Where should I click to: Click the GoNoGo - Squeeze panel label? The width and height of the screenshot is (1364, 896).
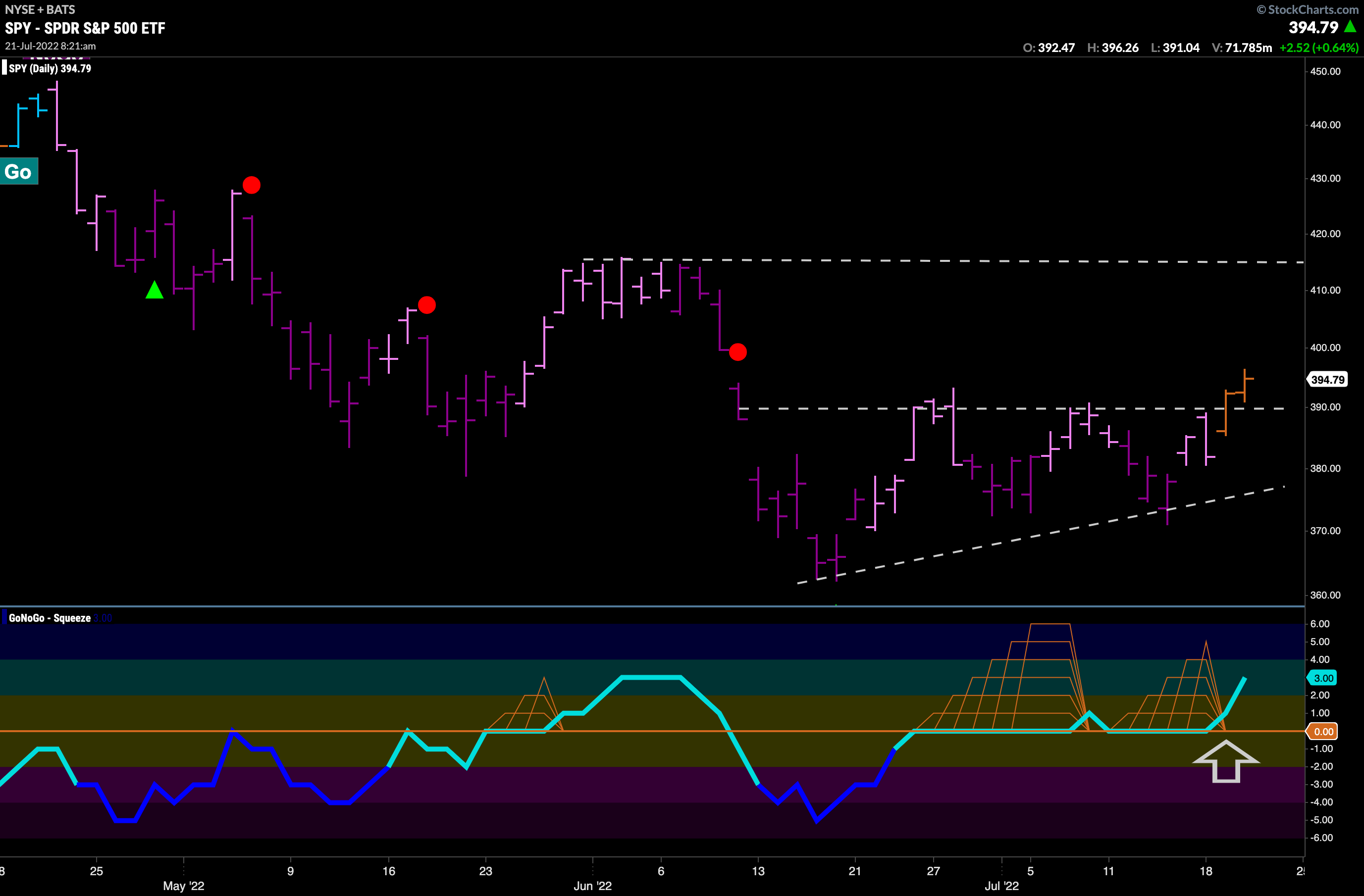tap(50, 618)
